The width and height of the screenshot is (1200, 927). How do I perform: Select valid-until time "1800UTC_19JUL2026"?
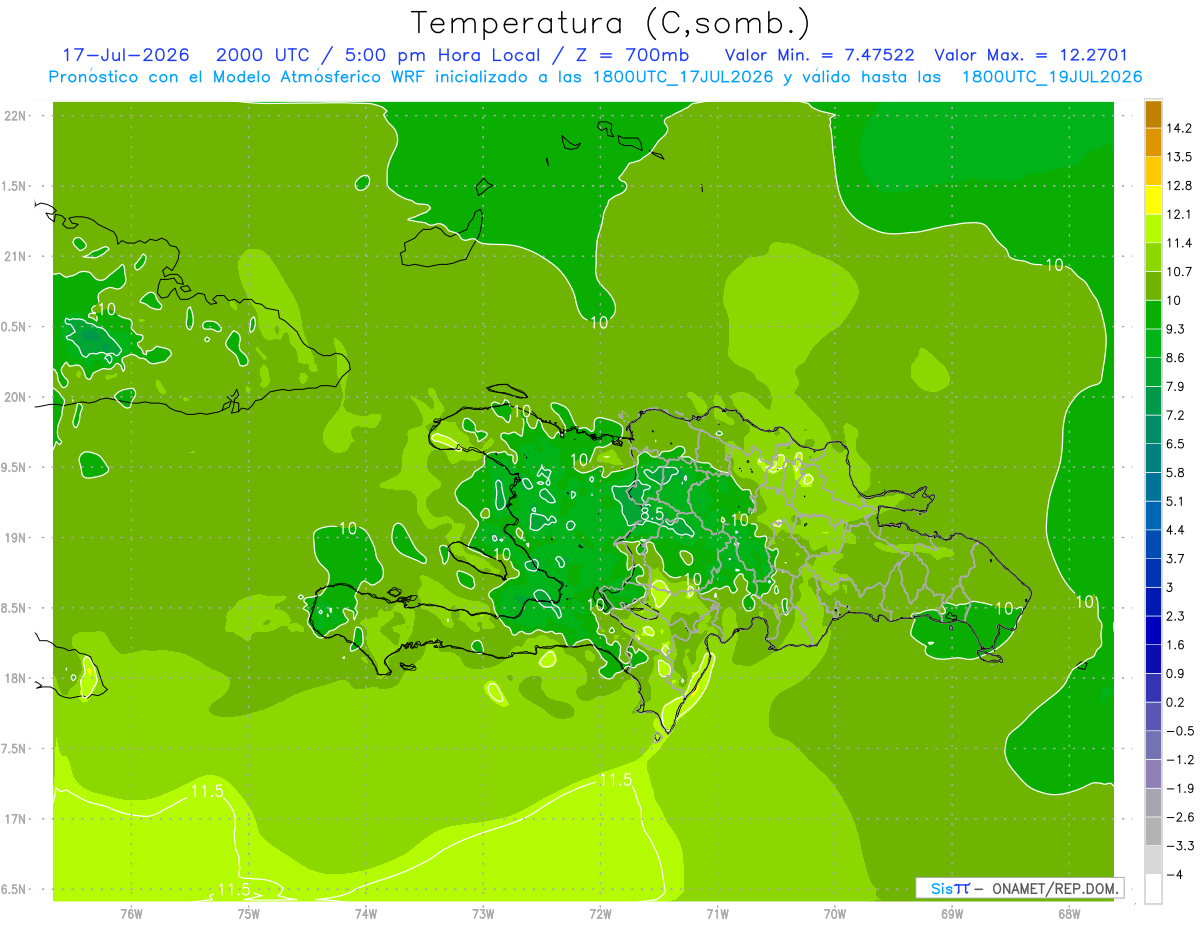coord(1051,76)
